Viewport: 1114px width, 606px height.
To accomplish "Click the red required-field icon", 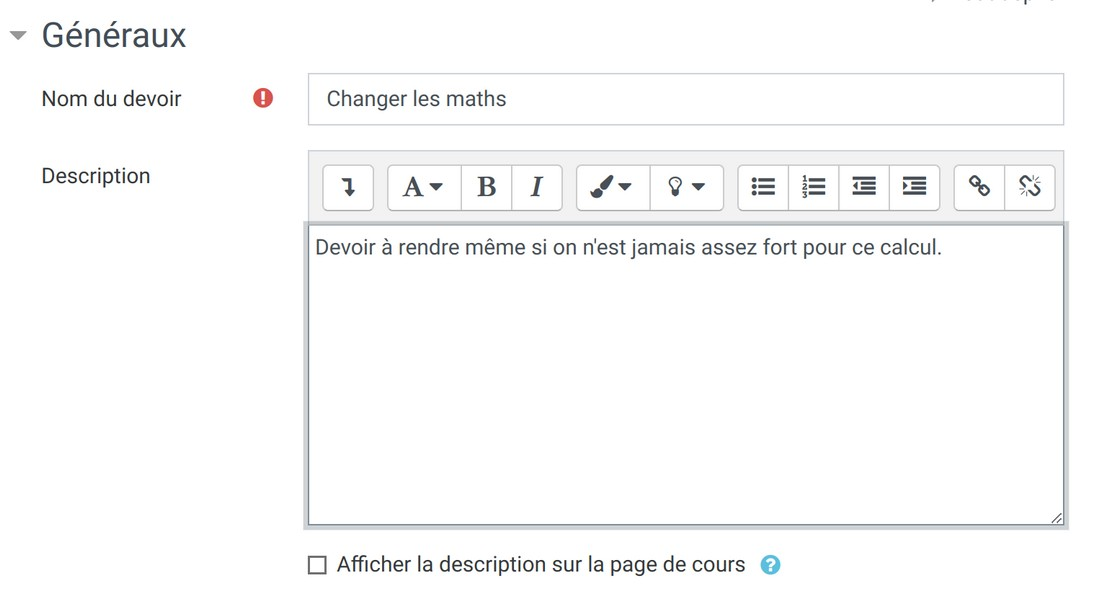I will [263, 98].
